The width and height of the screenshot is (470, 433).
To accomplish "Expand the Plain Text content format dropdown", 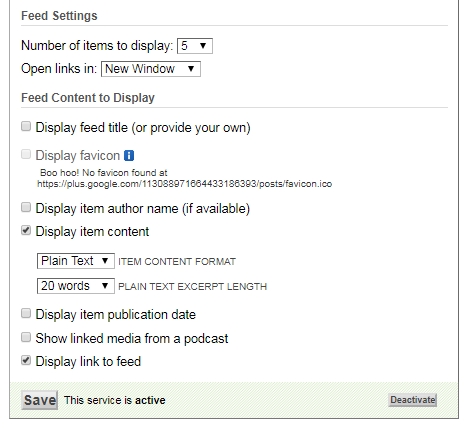I will point(76,261).
